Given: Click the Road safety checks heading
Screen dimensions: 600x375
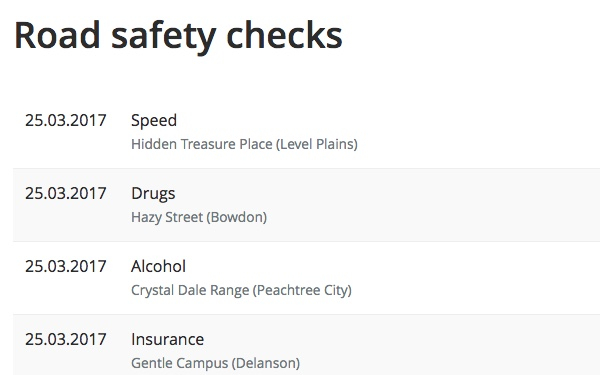Looking at the screenshot, I should pyautogui.click(x=178, y=37).
